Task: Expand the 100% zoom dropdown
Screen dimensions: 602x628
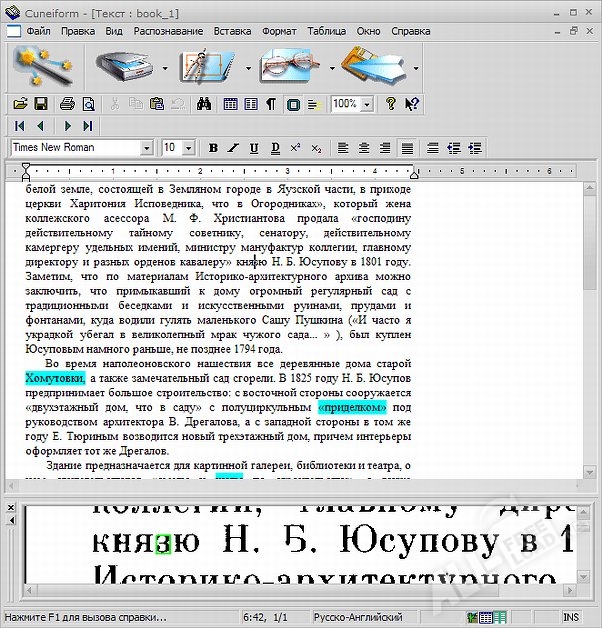Action: point(367,104)
